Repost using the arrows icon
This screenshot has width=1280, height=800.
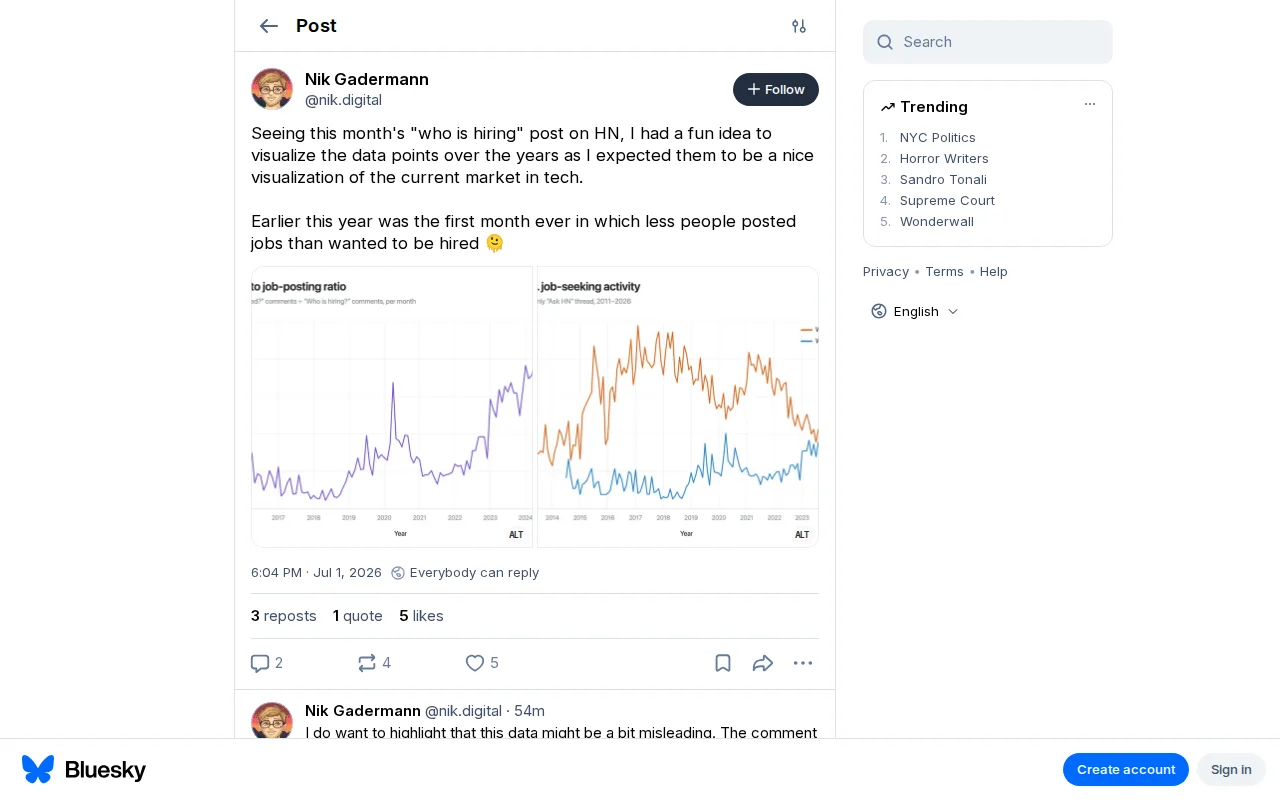367,663
